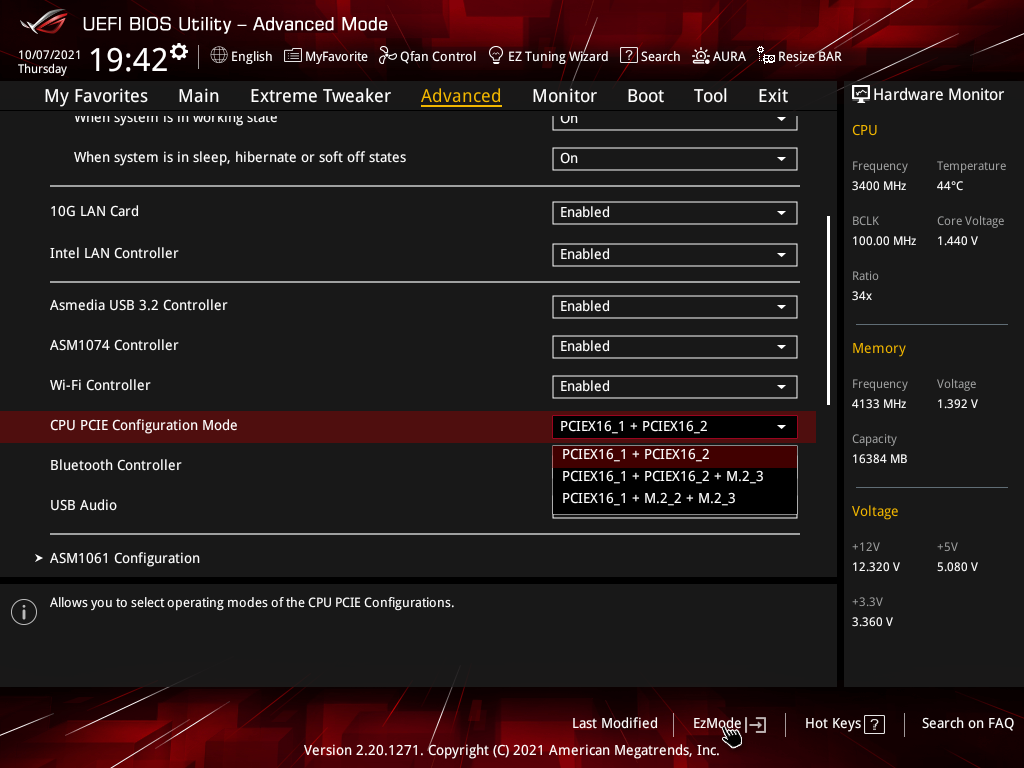This screenshot has width=1024, height=768.
Task: Click the Core Voltage 1.440 V value
Action: pos(957,241)
